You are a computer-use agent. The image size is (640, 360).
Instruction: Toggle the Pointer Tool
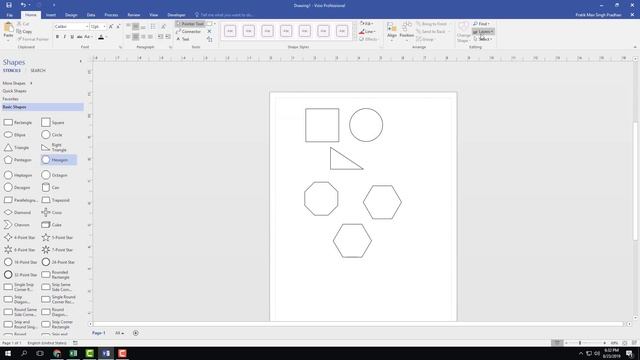pos(190,24)
